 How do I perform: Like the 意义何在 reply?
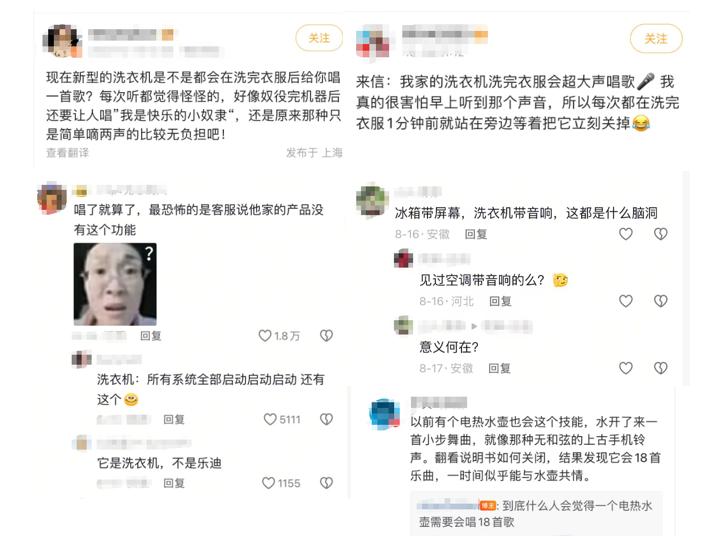point(626,368)
